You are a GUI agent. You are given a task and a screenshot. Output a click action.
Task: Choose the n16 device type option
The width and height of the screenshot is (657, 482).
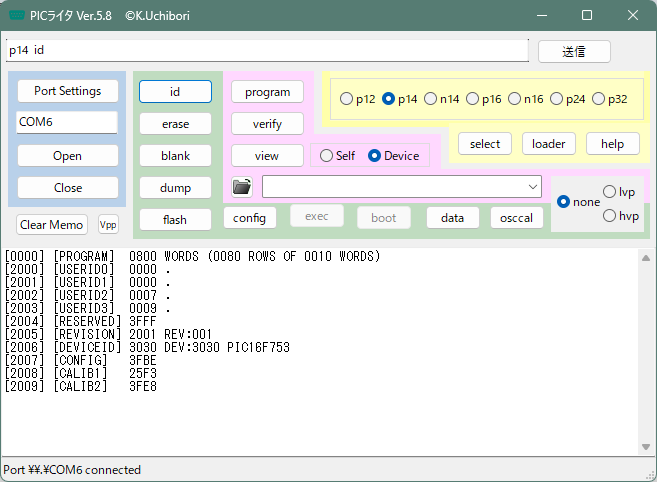tap(515, 99)
